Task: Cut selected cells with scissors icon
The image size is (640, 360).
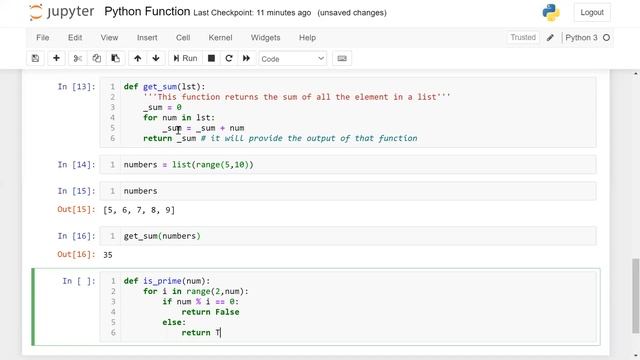Action: click(x=78, y=58)
